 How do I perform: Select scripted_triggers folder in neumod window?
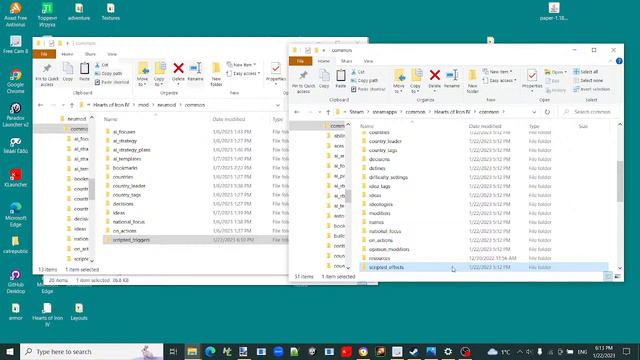pyautogui.click(x=131, y=240)
